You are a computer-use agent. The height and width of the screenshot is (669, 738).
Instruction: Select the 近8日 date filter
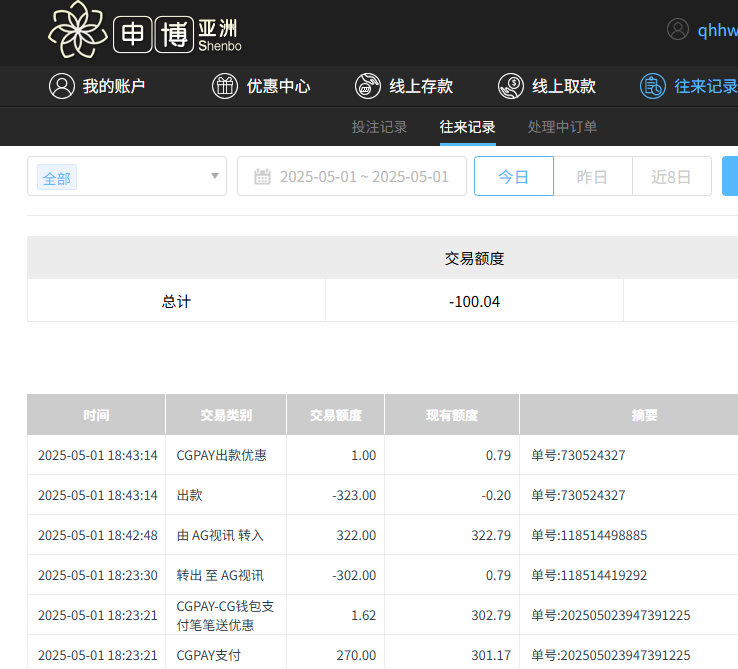671,177
